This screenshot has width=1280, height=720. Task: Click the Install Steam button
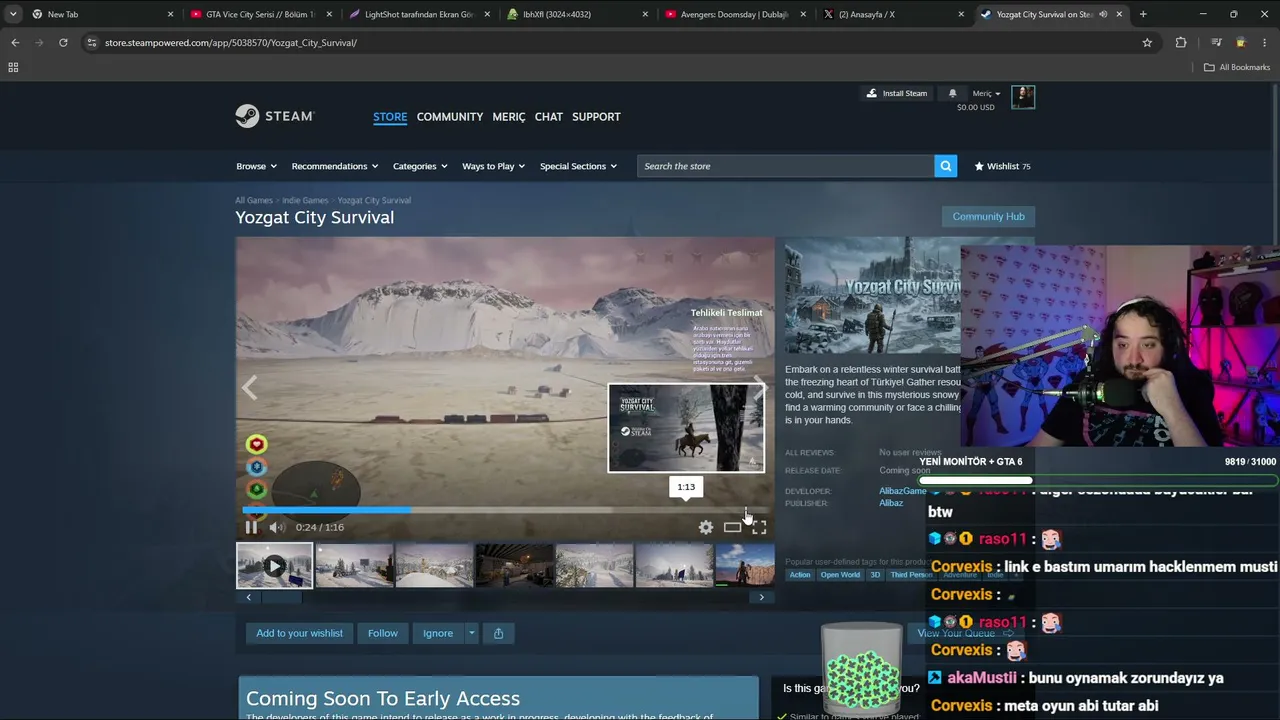click(x=896, y=93)
